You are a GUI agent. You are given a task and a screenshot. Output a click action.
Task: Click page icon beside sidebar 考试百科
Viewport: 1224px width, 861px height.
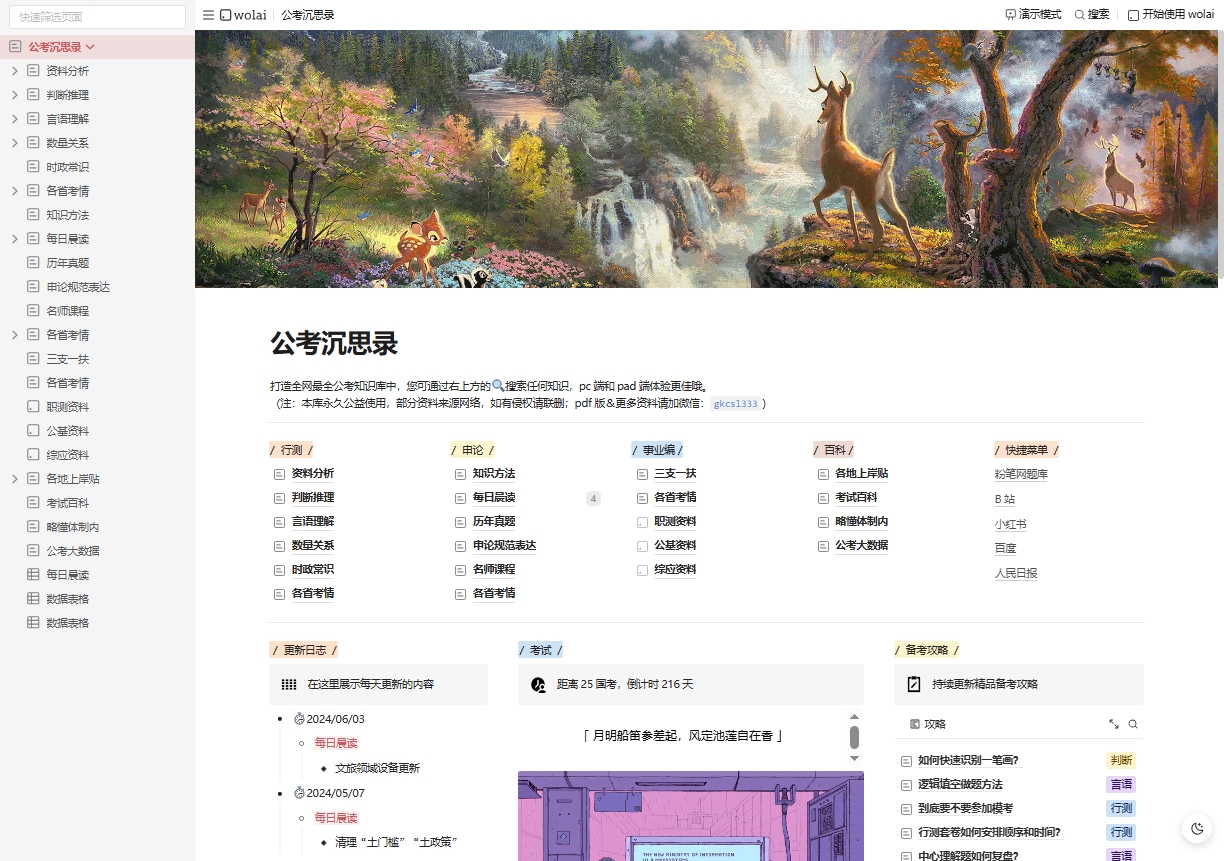coord(33,503)
